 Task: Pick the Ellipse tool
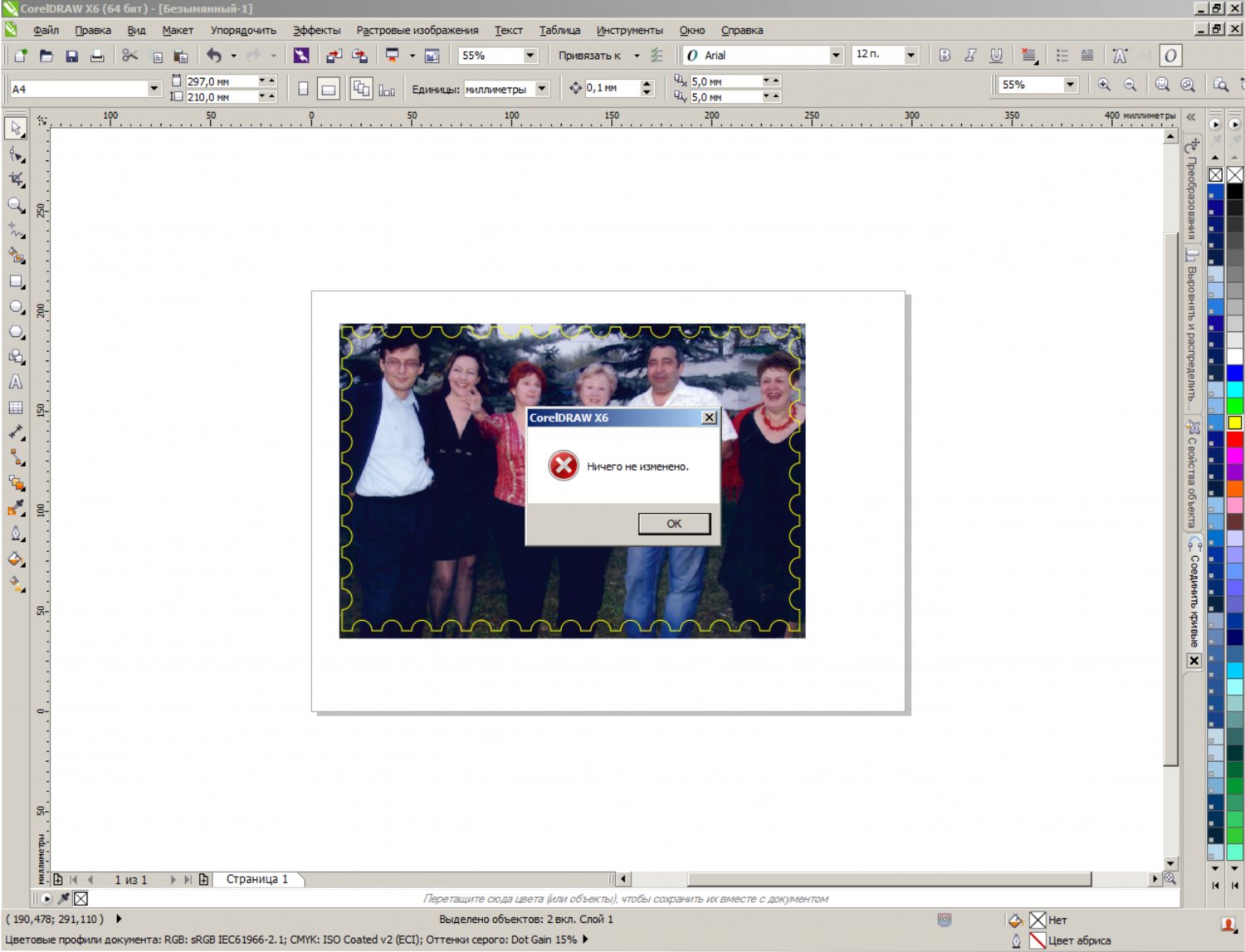point(16,307)
